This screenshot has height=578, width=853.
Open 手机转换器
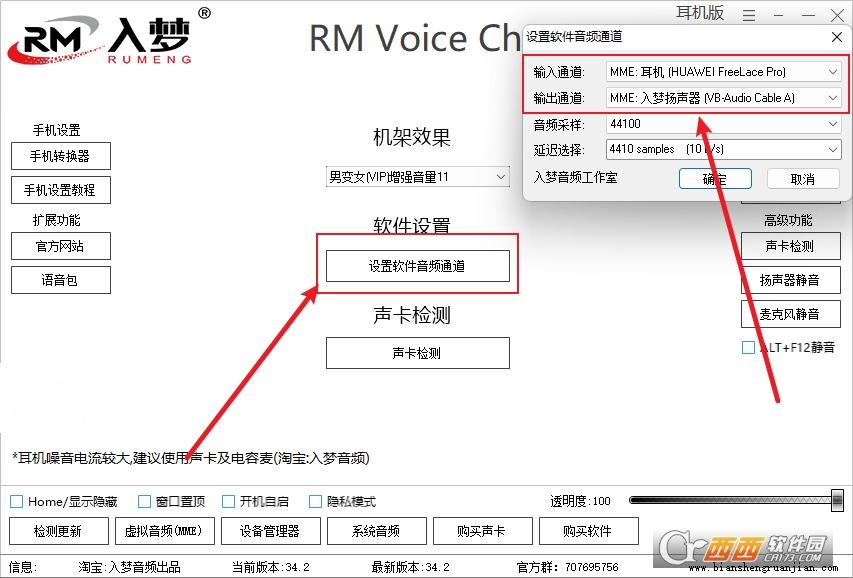click(x=61, y=156)
